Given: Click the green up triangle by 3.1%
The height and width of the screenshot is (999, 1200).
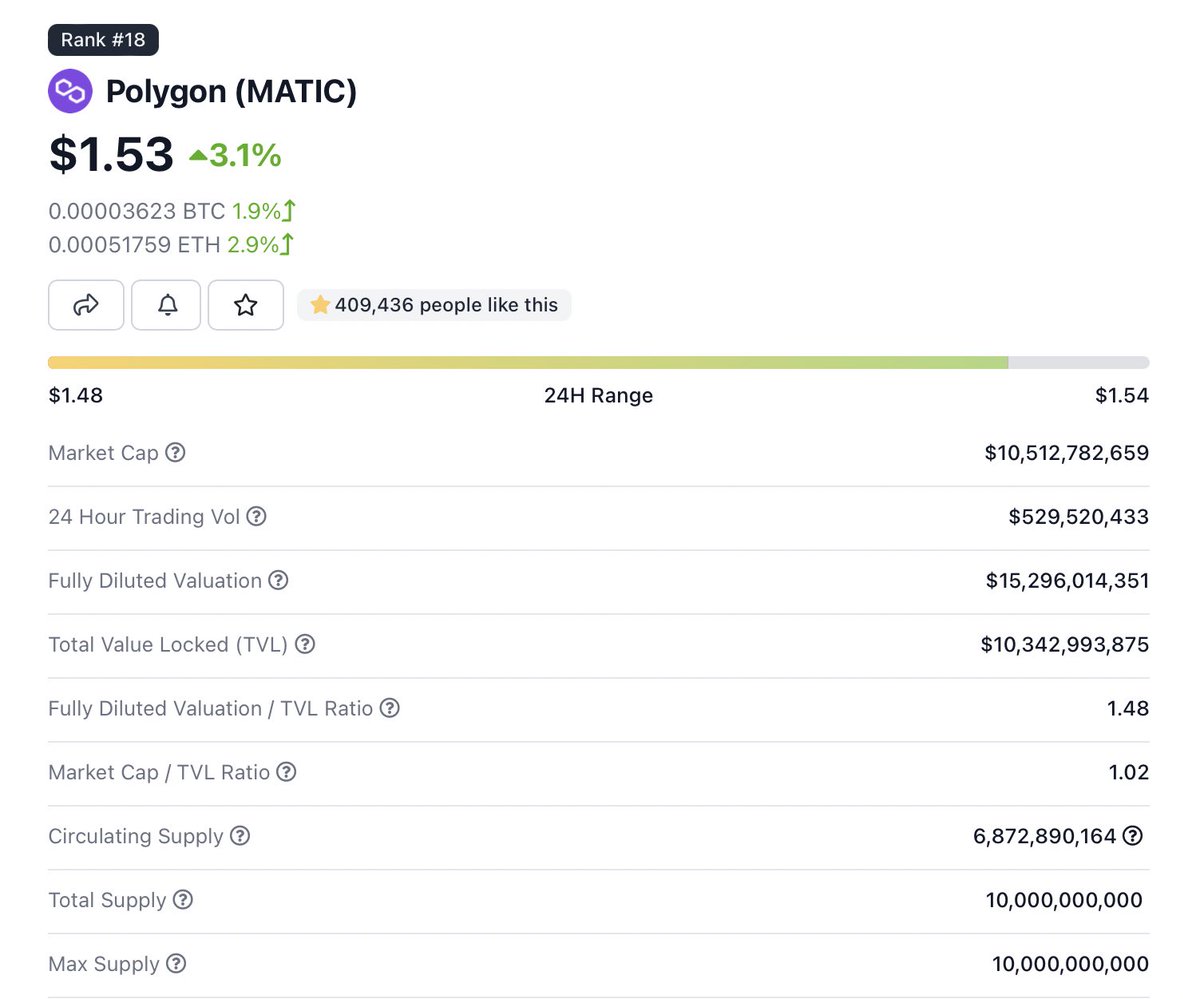Looking at the screenshot, I should pos(198,155).
